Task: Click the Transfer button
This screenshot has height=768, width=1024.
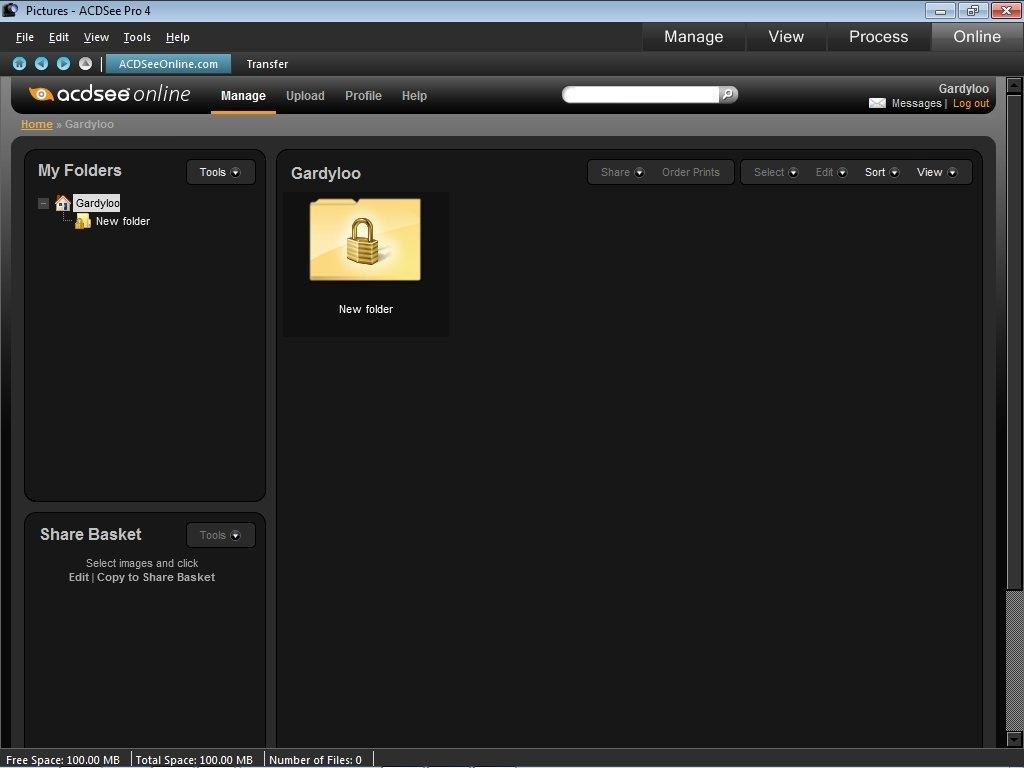Action: [267, 64]
